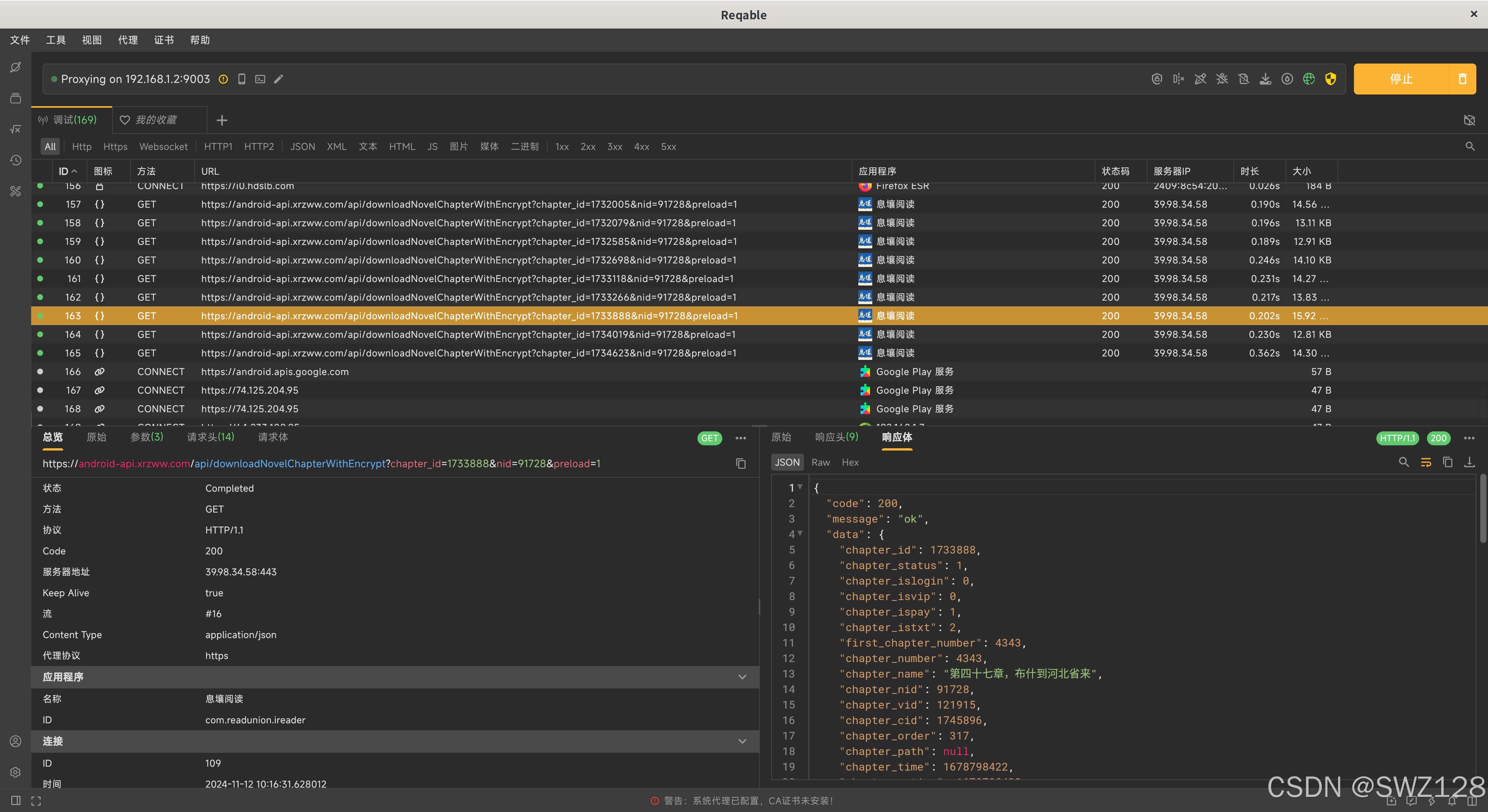Click the pencil edit icon after proxy address
This screenshot has height=812, width=1488.
(279, 79)
